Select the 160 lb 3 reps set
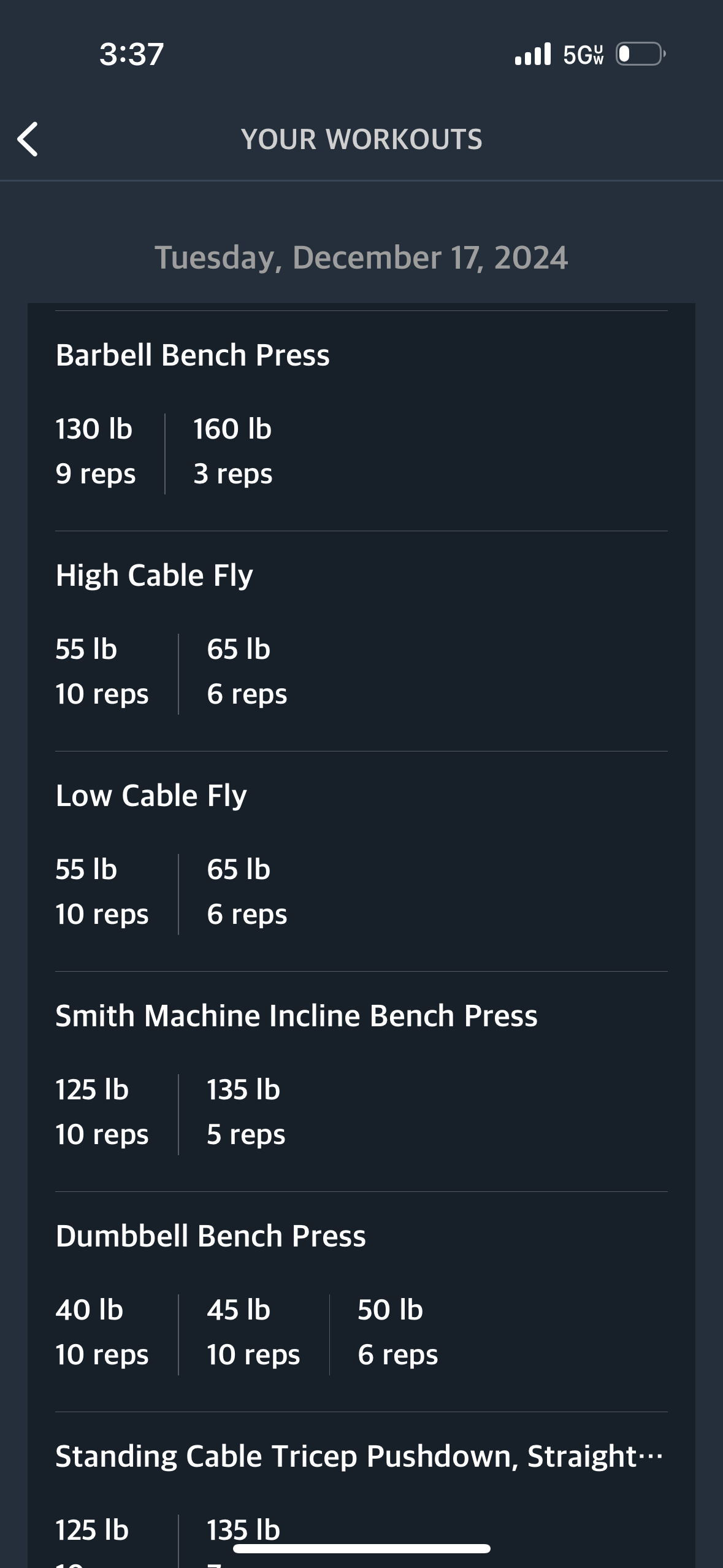Viewport: 723px width, 1568px height. click(x=232, y=451)
